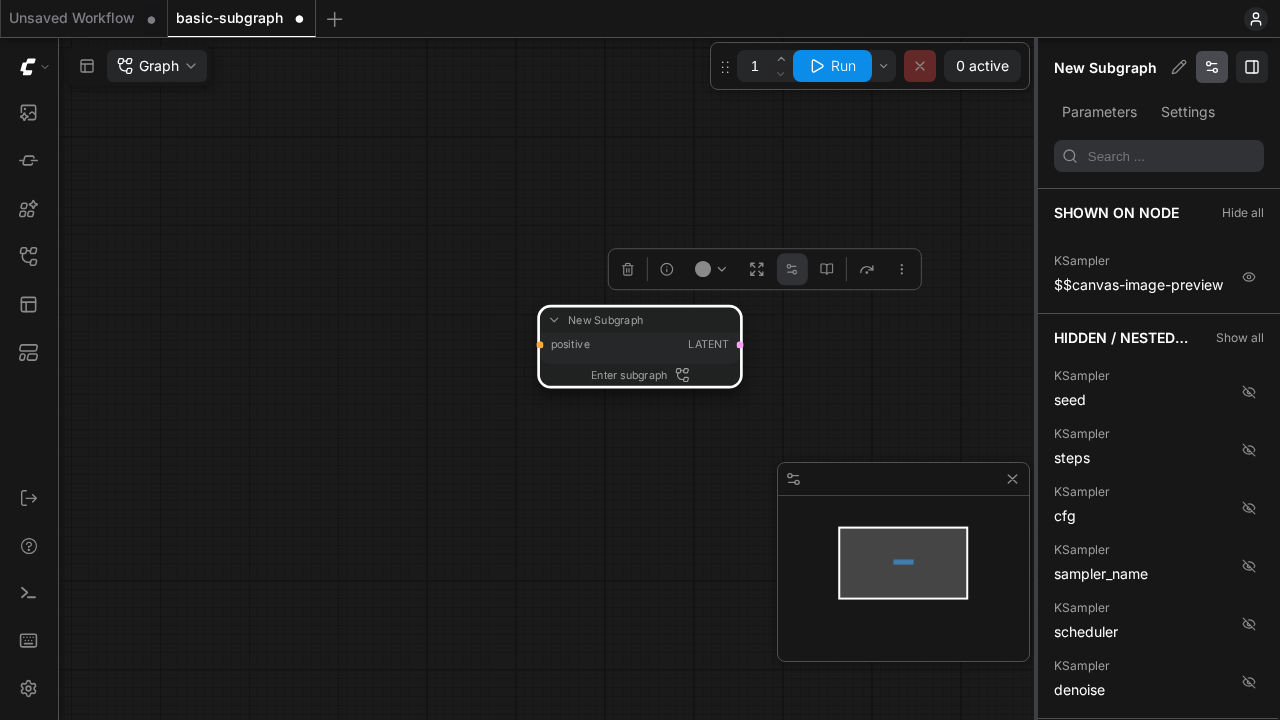1280x720 pixels.
Task: Click the parameter search field
Action: (x=1159, y=156)
